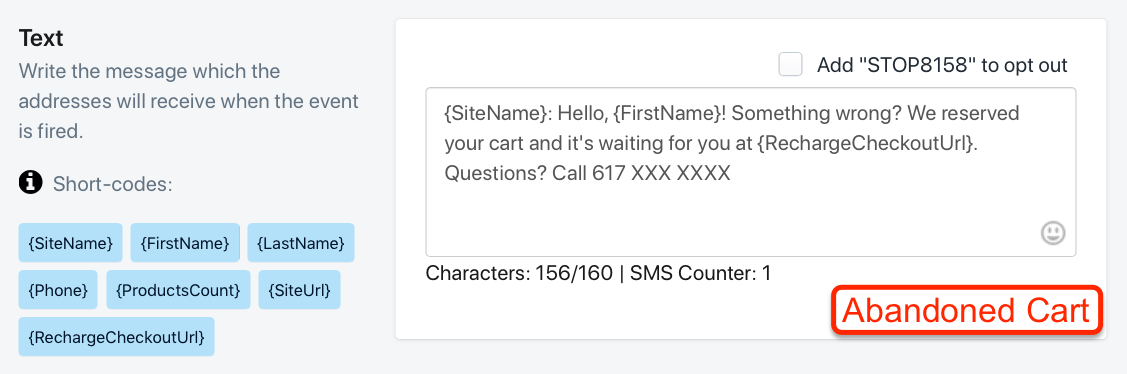Insert the {SiteName} short-code chip
Screen dimensions: 1127x374
click(x=70, y=243)
